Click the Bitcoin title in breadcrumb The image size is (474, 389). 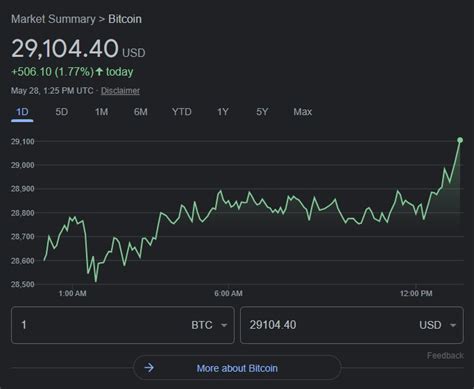(125, 19)
